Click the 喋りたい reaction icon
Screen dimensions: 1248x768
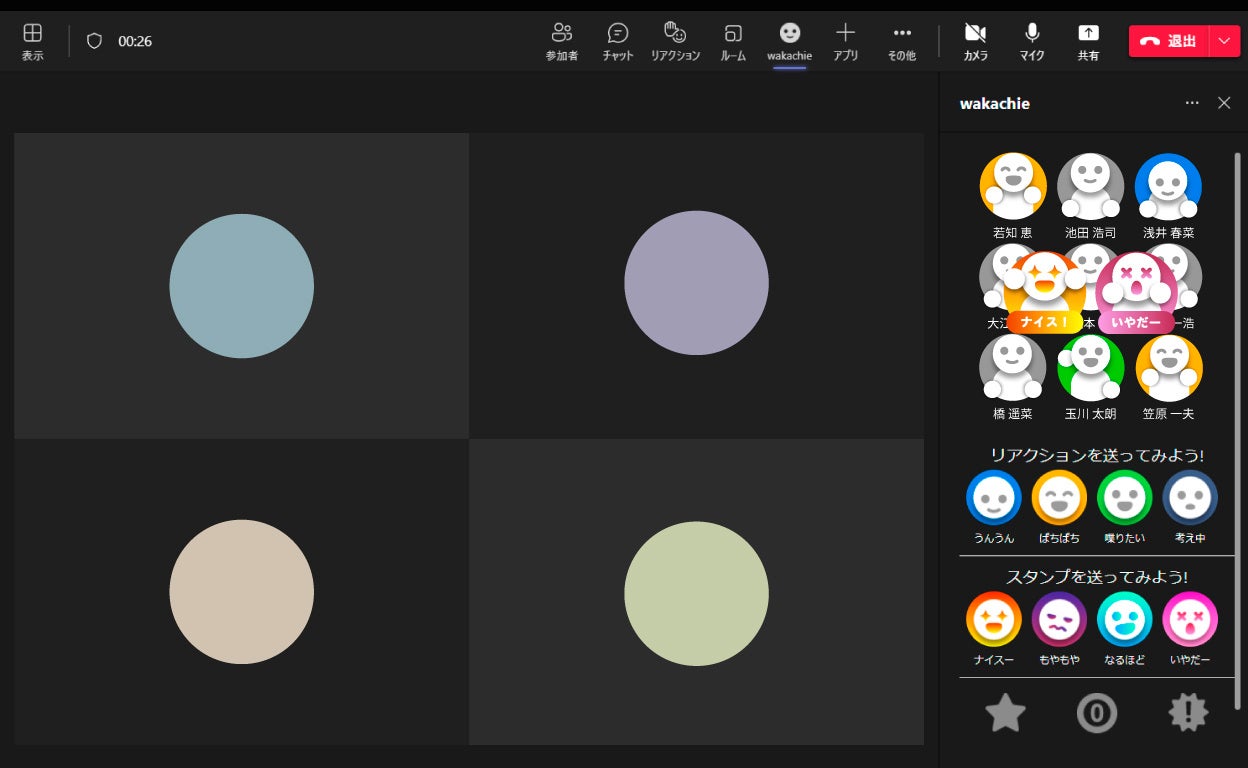1124,498
